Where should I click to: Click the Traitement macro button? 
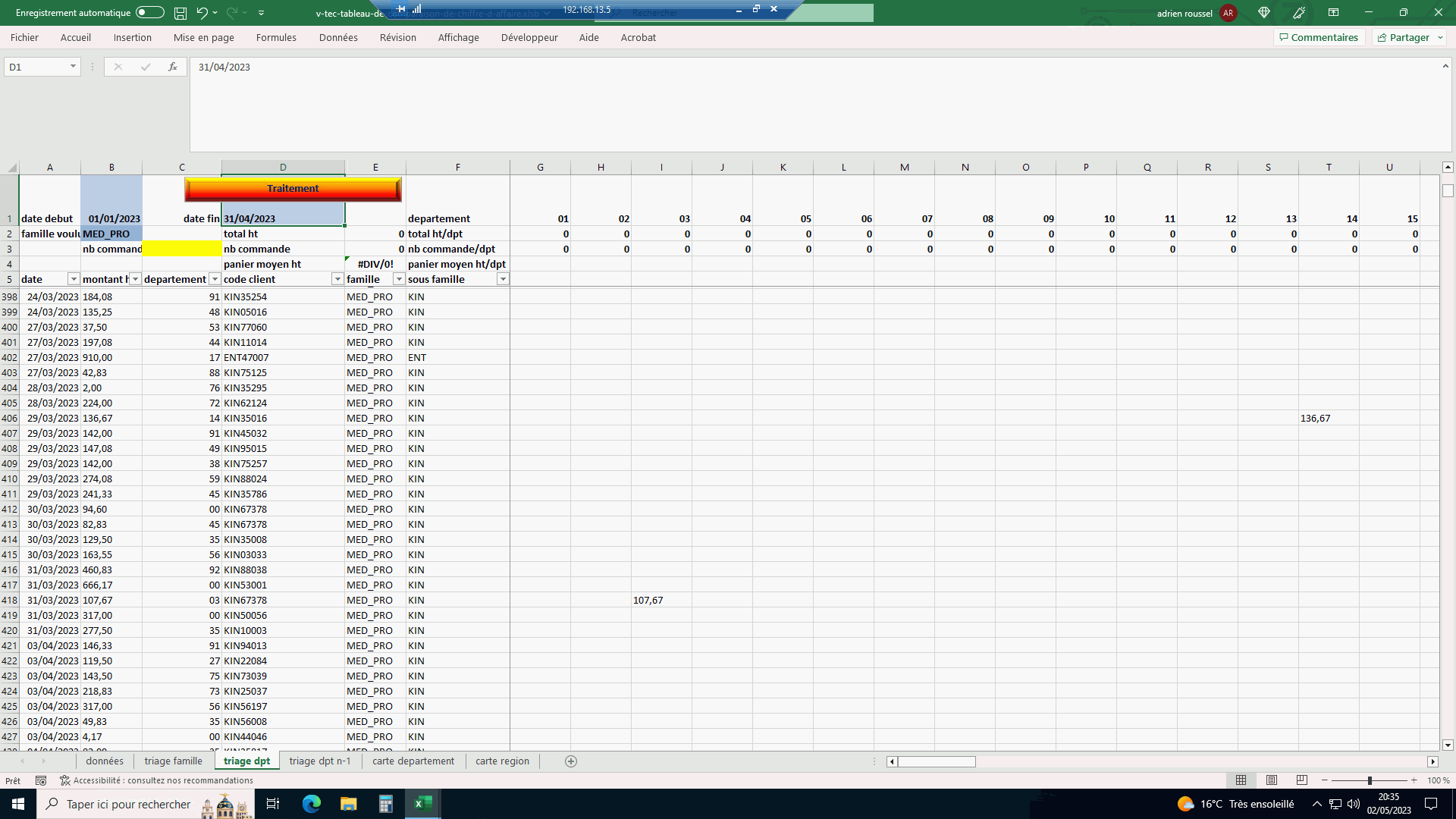[293, 189]
